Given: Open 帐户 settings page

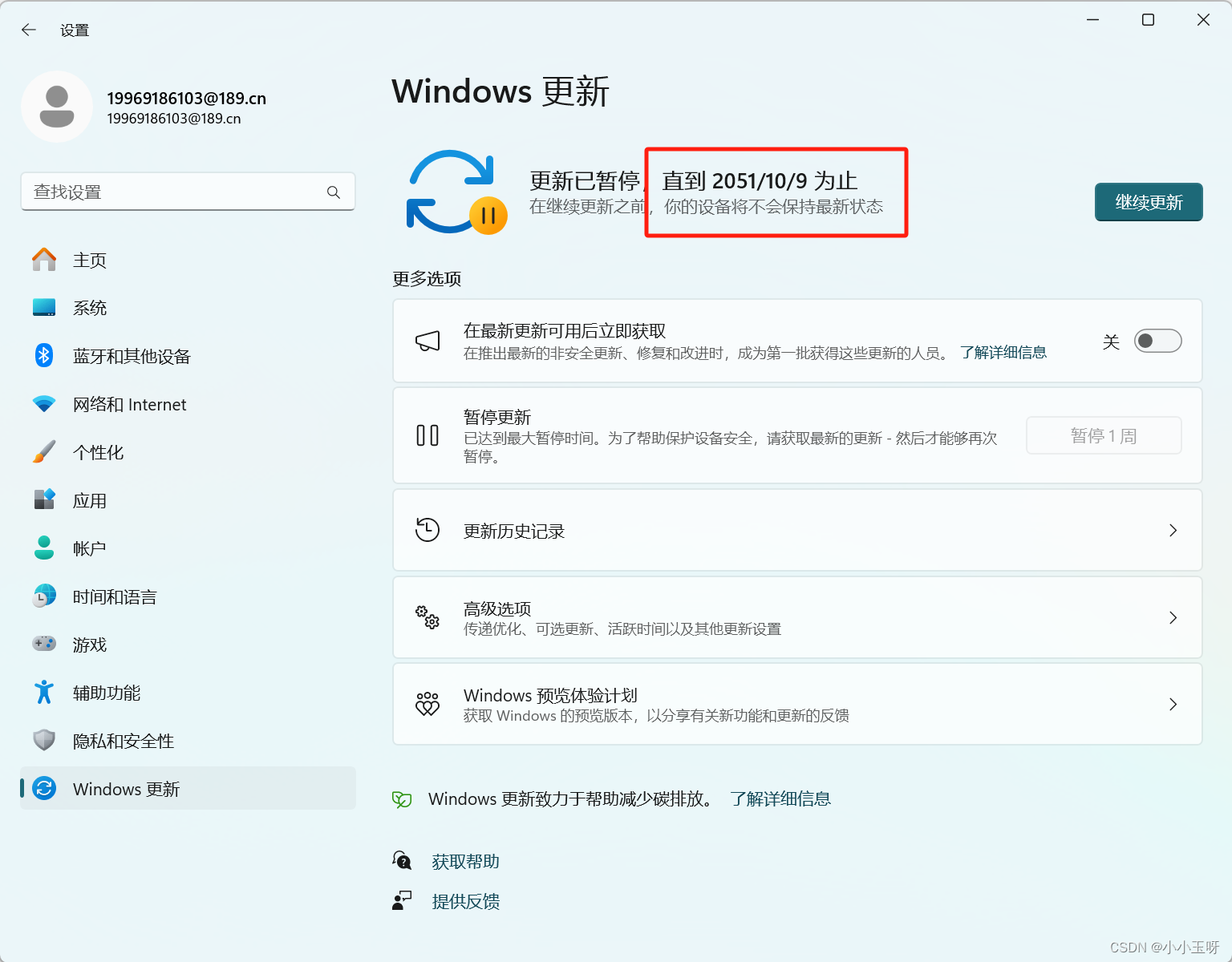Looking at the screenshot, I should pos(188,548).
